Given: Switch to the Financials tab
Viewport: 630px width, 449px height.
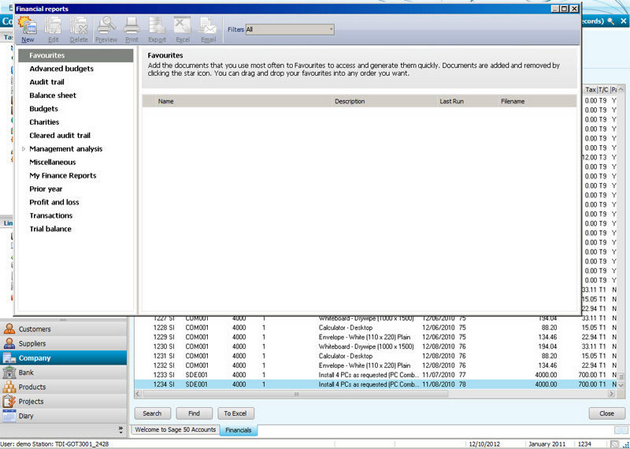Looking at the screenshot, I should (239, 430).
